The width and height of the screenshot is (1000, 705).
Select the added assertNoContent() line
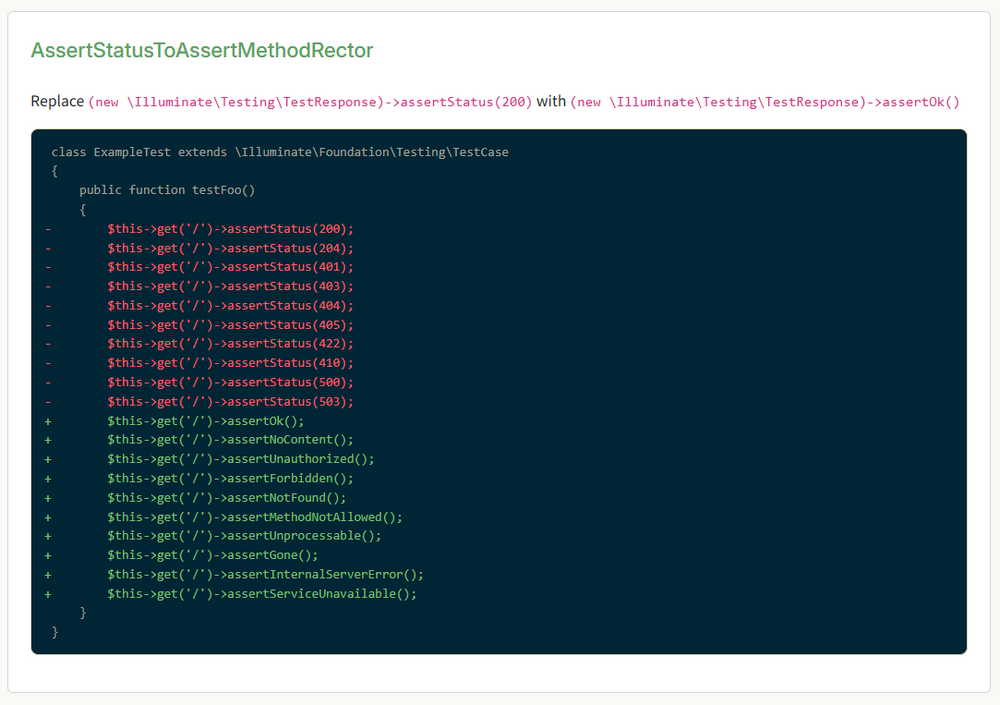230,440
